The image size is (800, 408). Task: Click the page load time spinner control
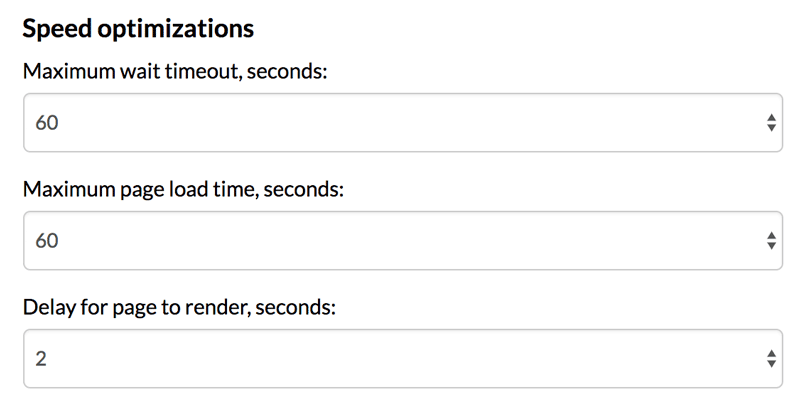(x=771, y=241)
